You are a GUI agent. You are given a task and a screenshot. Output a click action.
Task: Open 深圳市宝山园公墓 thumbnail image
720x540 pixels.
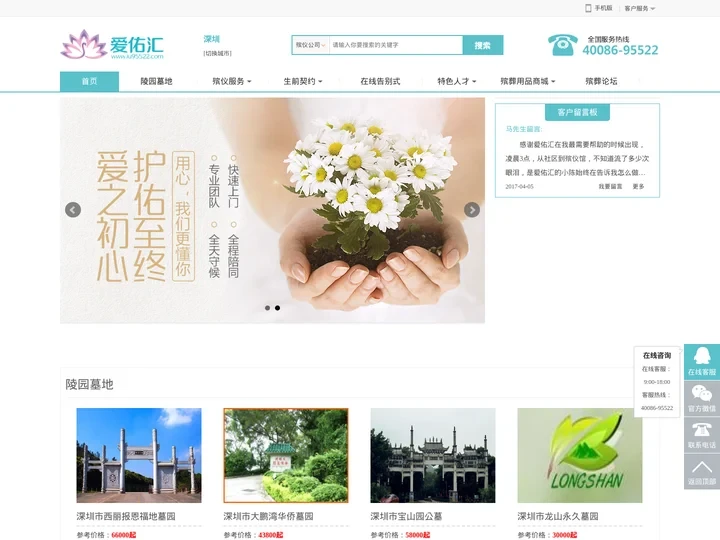tap(433, 456)
